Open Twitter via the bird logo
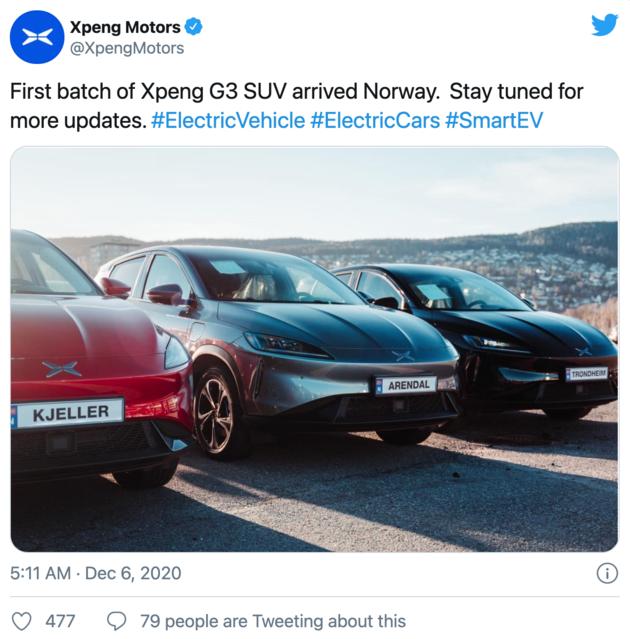630x639 pixels. click(604, 25)
